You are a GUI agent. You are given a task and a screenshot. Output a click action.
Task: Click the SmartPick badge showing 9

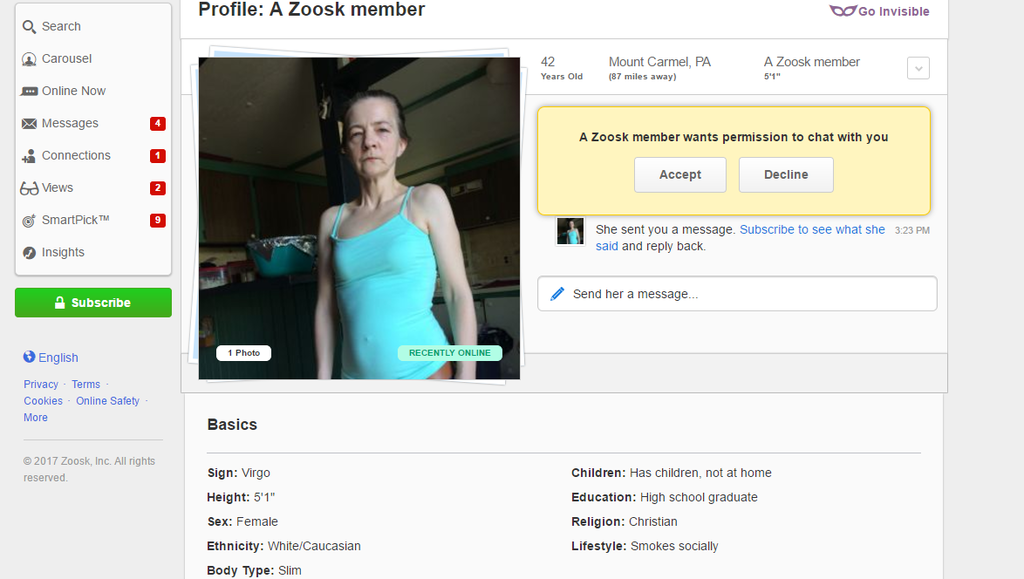157,220
